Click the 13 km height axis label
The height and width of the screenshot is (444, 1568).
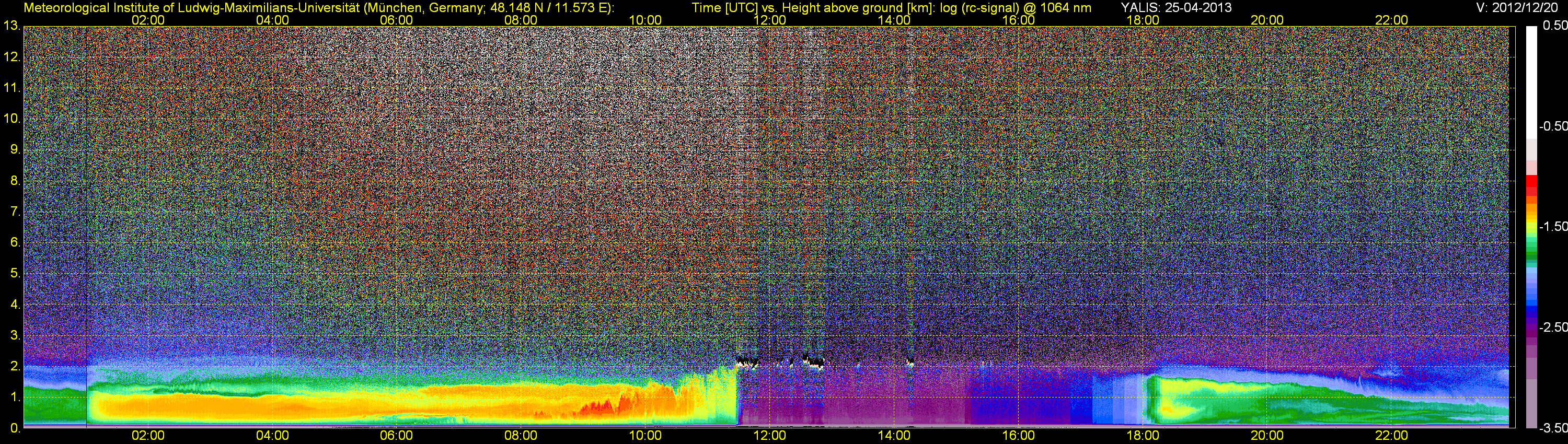pyautogui.click(x=11, y=26)
